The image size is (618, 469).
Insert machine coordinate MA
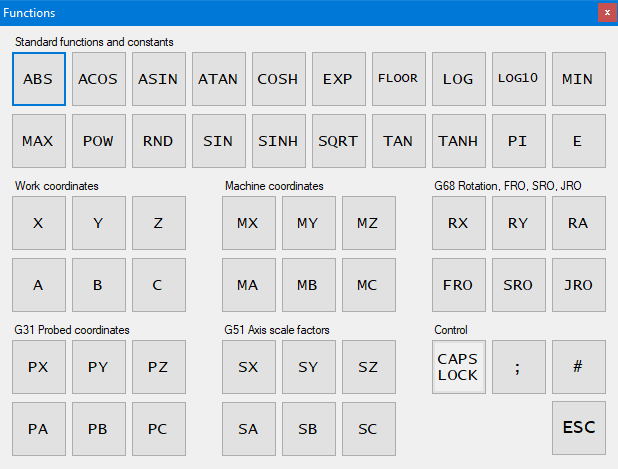248,285
